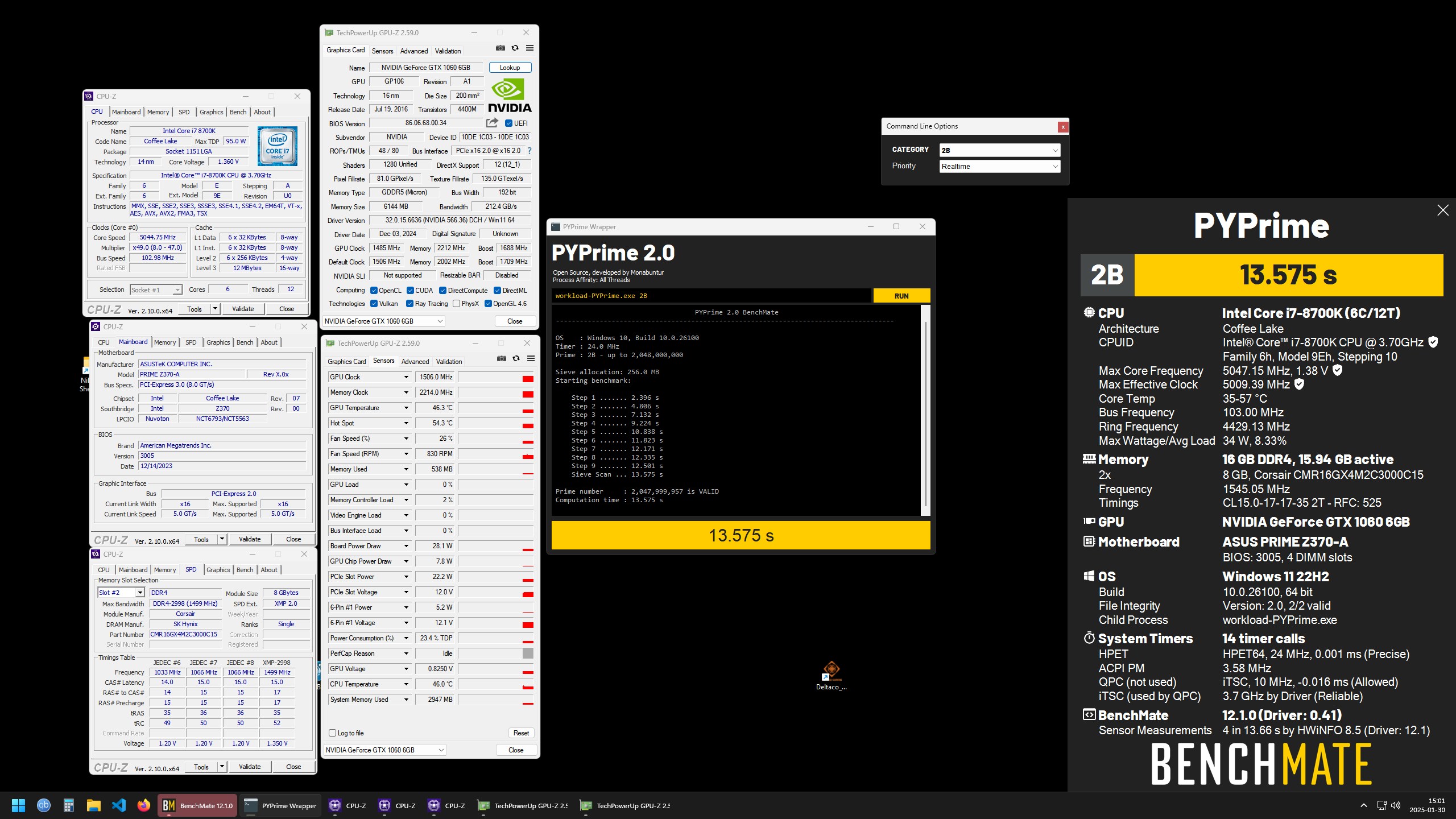Open the Windows Start menu
The height and width of the screenshot is (819, 1456).
(x=18, y=805)
